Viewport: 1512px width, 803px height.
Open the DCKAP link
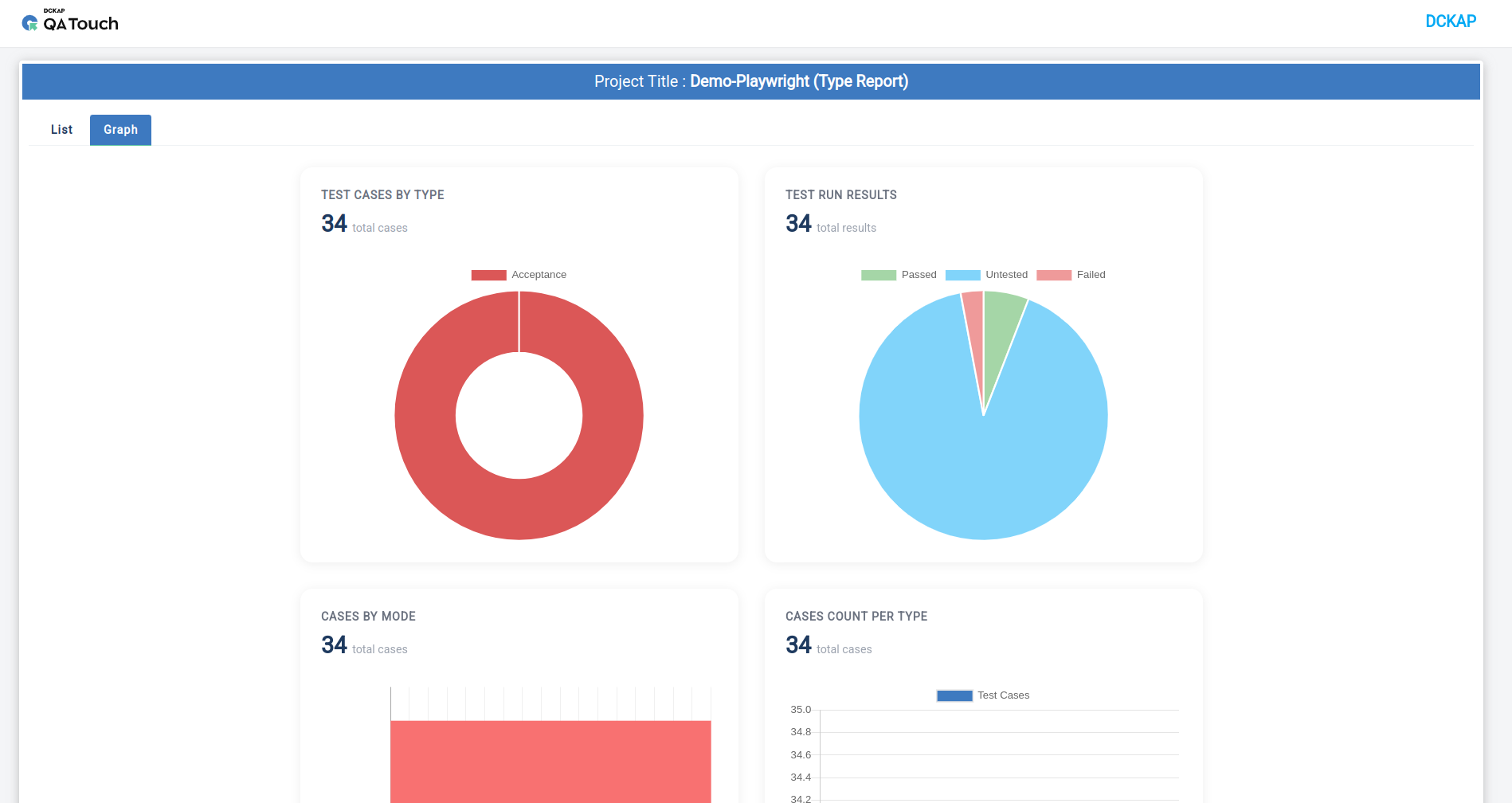pos(1451,22)
